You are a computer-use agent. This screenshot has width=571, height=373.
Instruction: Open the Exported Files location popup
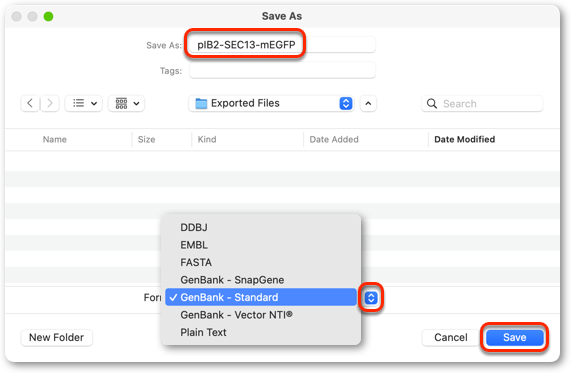(271, 103)
